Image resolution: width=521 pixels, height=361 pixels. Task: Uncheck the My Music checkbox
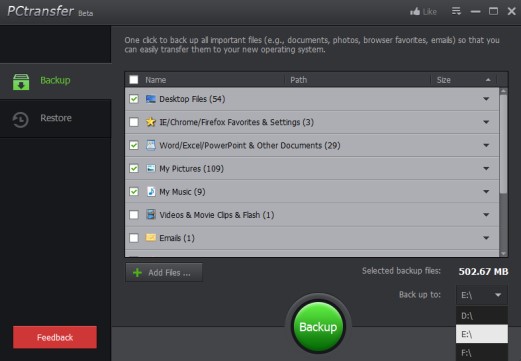coord(134,192)
